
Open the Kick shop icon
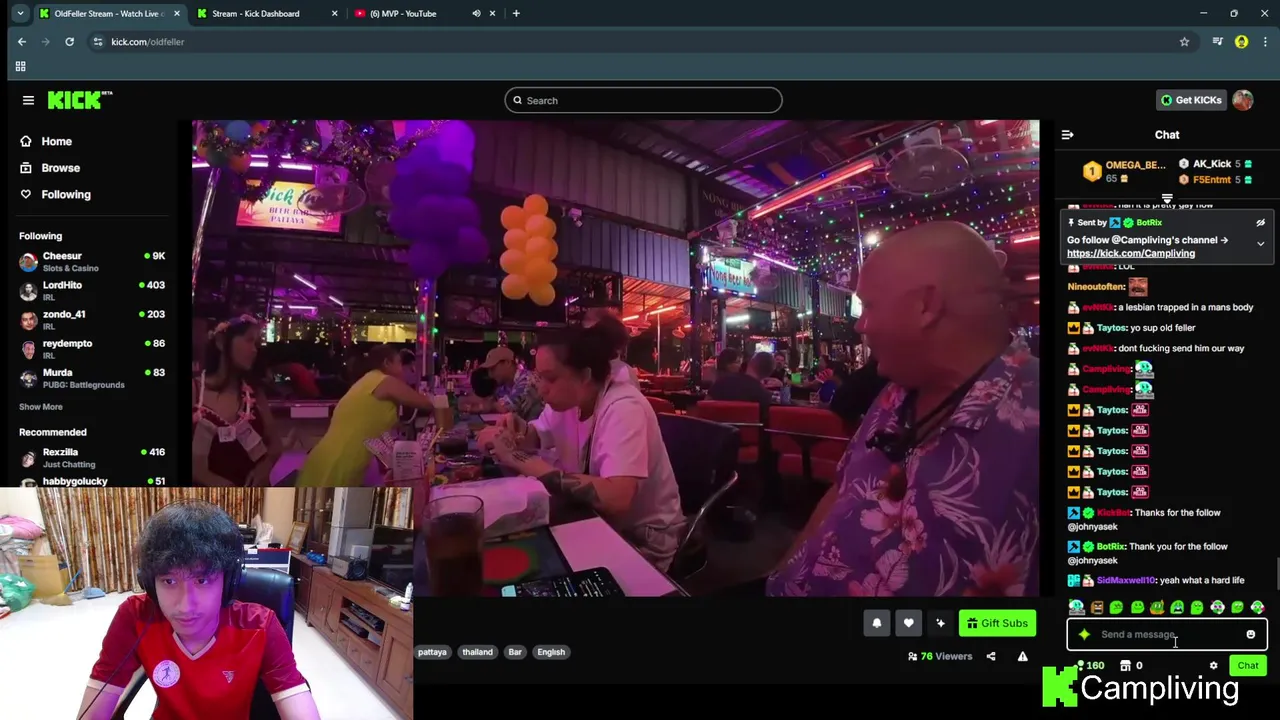click(x=1125, y=666)
